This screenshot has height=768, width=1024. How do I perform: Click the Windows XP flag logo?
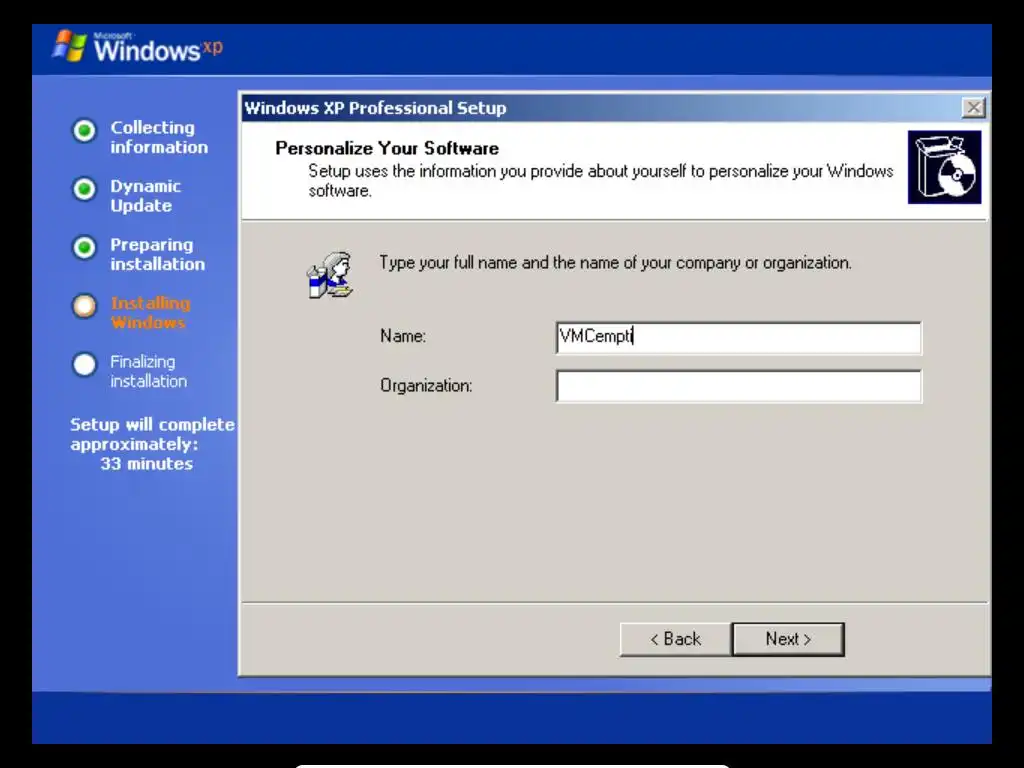(x=70, y=46)
